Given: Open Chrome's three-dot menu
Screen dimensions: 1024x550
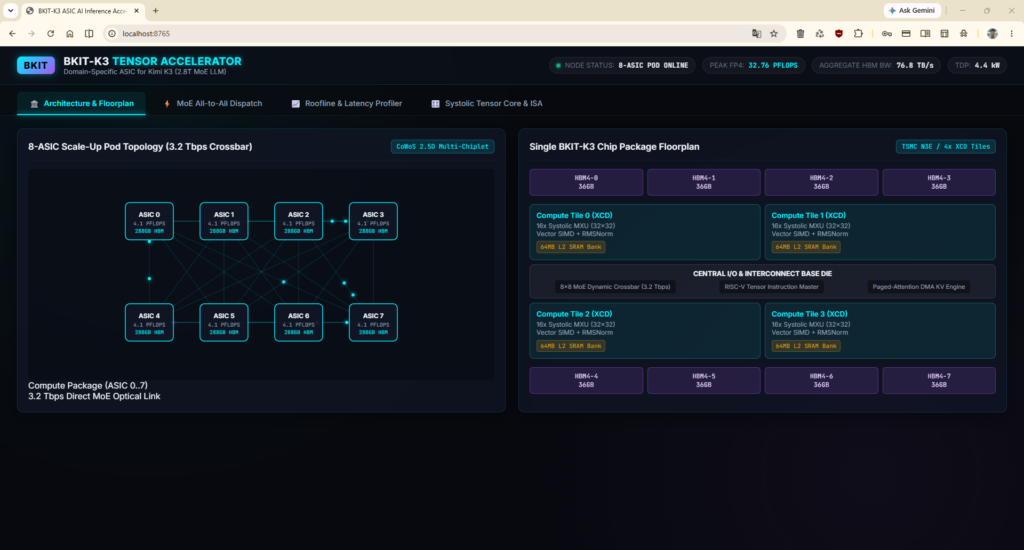Looking at the screenshot, I should pos(1012,33).
